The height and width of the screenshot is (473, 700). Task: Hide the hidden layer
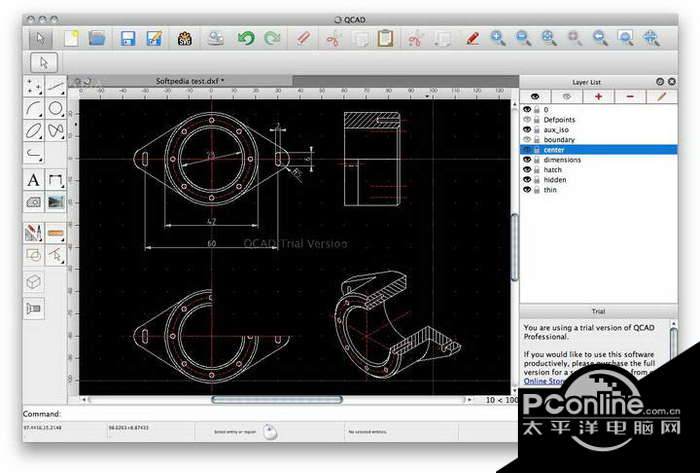coord(527,180)
